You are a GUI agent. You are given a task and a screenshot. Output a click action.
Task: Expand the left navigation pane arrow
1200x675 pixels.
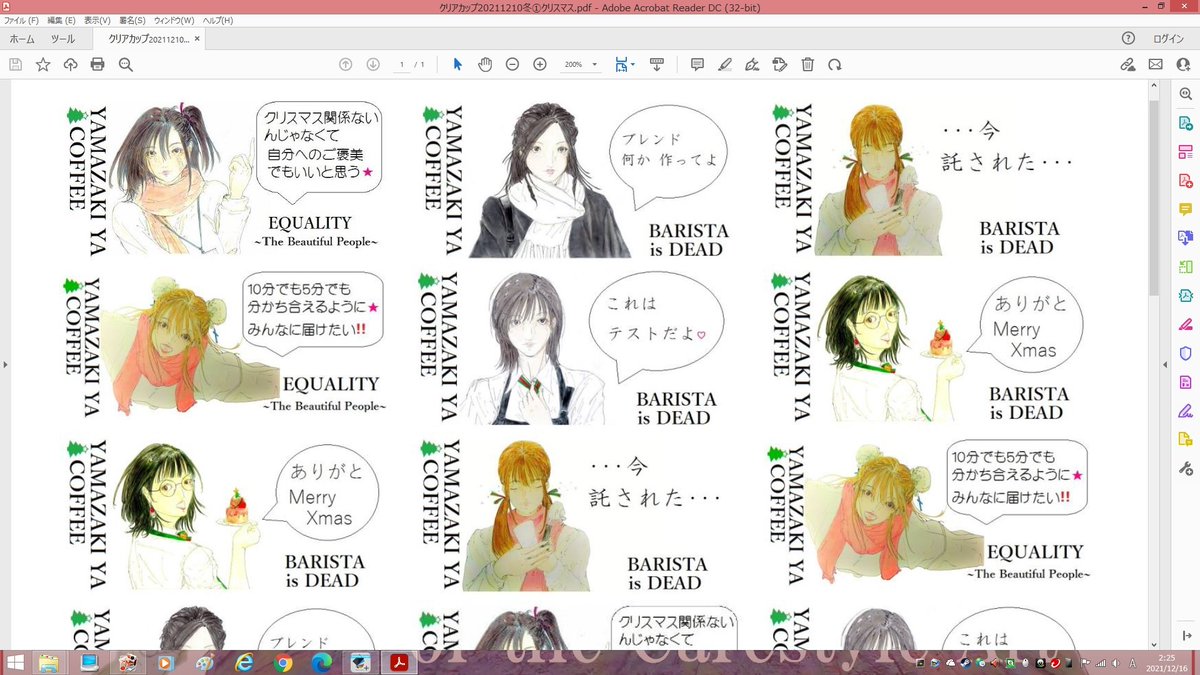pyautogui.click(x=5, y=364)
